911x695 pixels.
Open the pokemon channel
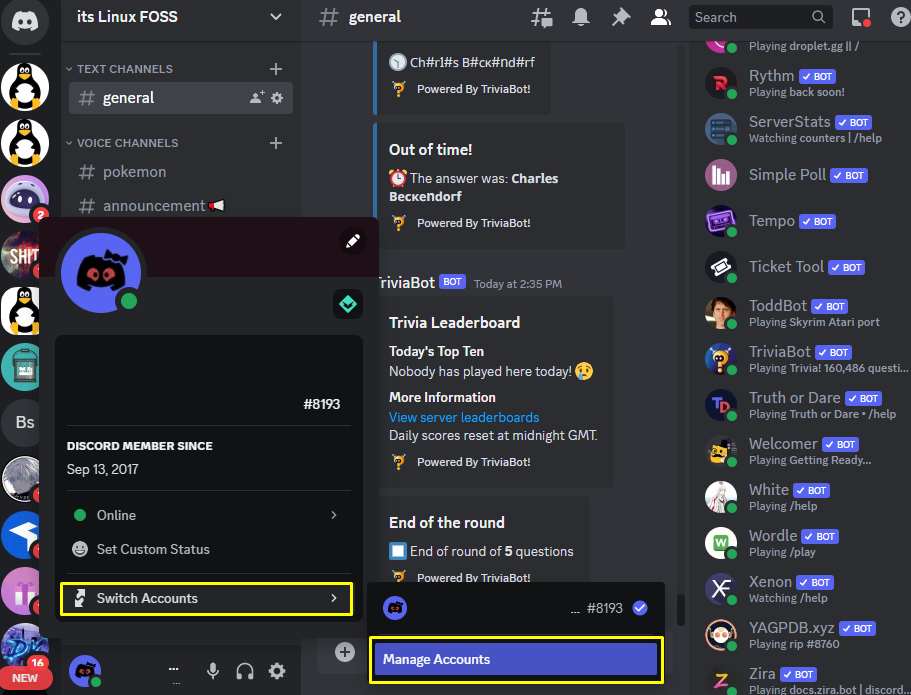(x=181, y=172)
